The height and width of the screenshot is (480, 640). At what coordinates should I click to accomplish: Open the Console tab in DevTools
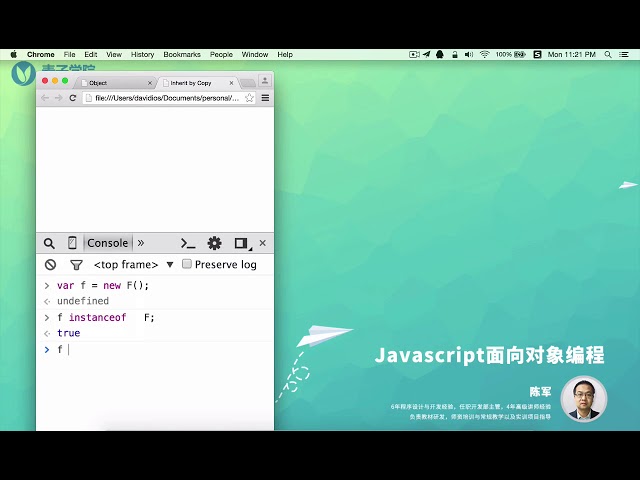coord(108,243)
